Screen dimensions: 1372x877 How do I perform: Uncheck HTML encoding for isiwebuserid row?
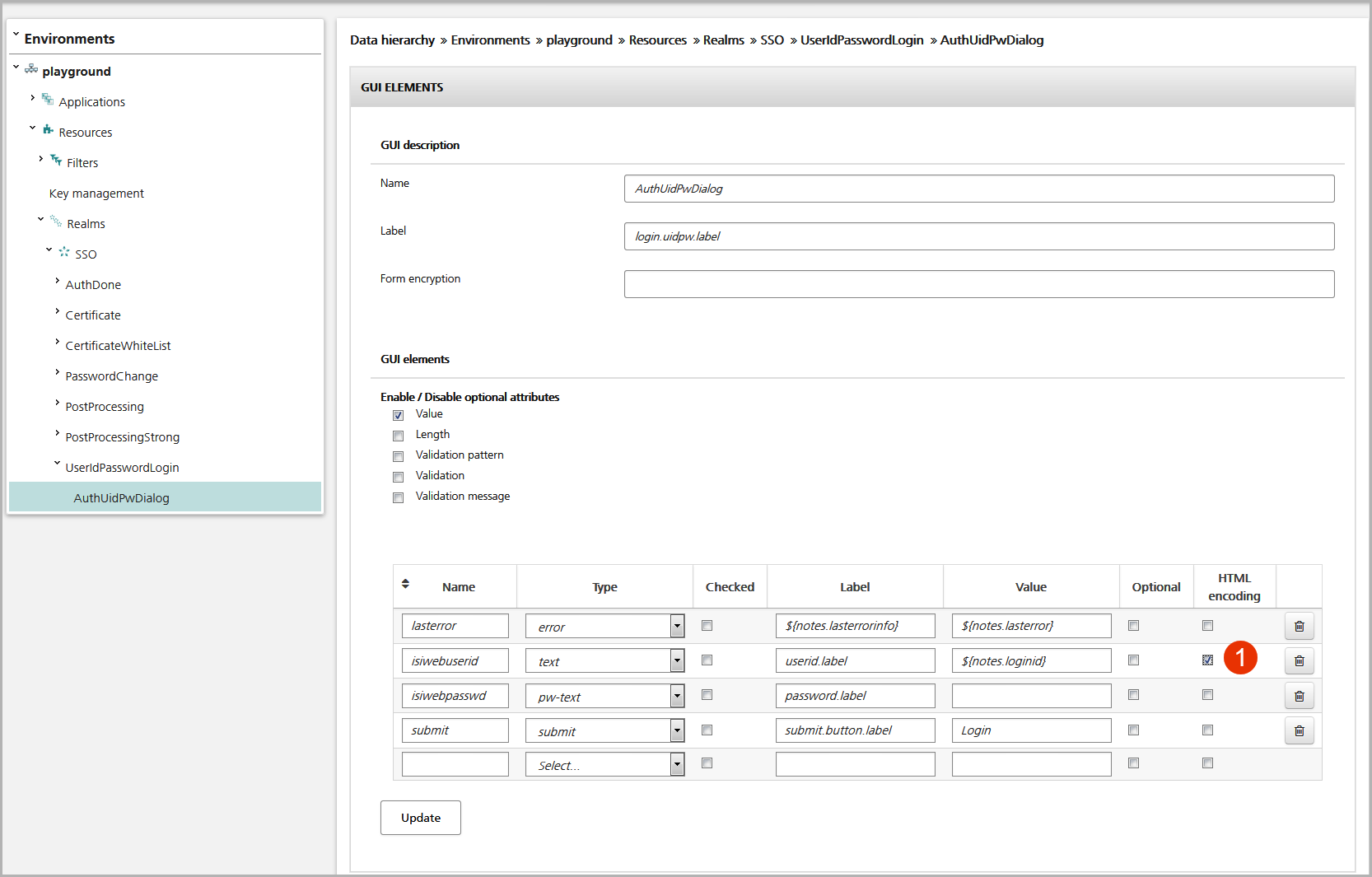[1207, 660]
